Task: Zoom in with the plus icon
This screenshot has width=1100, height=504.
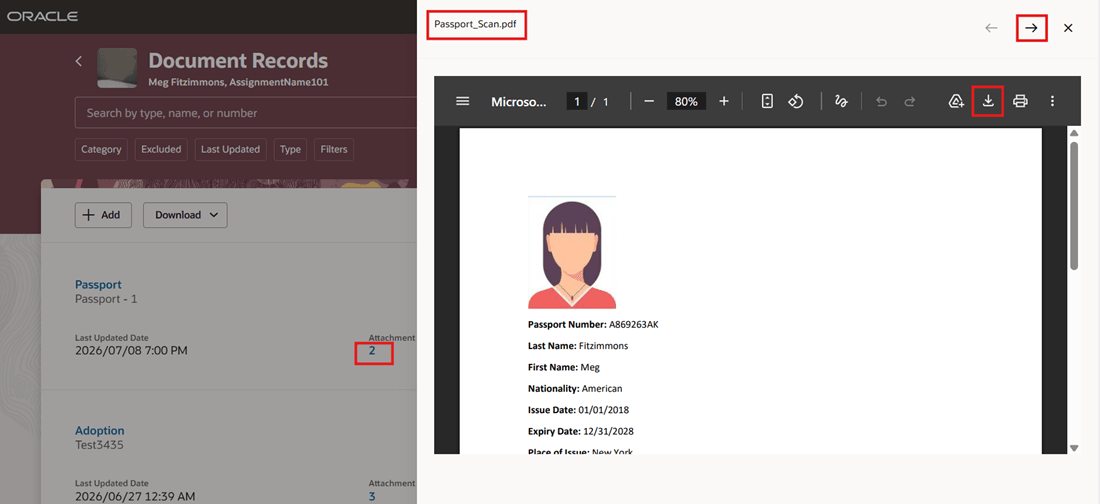Action: [724, 101]
